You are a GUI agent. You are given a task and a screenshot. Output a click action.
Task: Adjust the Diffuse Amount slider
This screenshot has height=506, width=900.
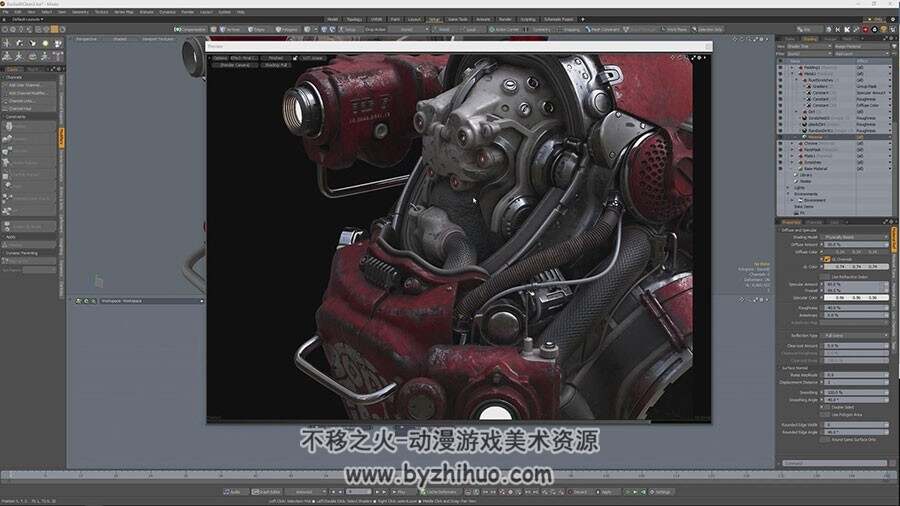coord(856,244)
